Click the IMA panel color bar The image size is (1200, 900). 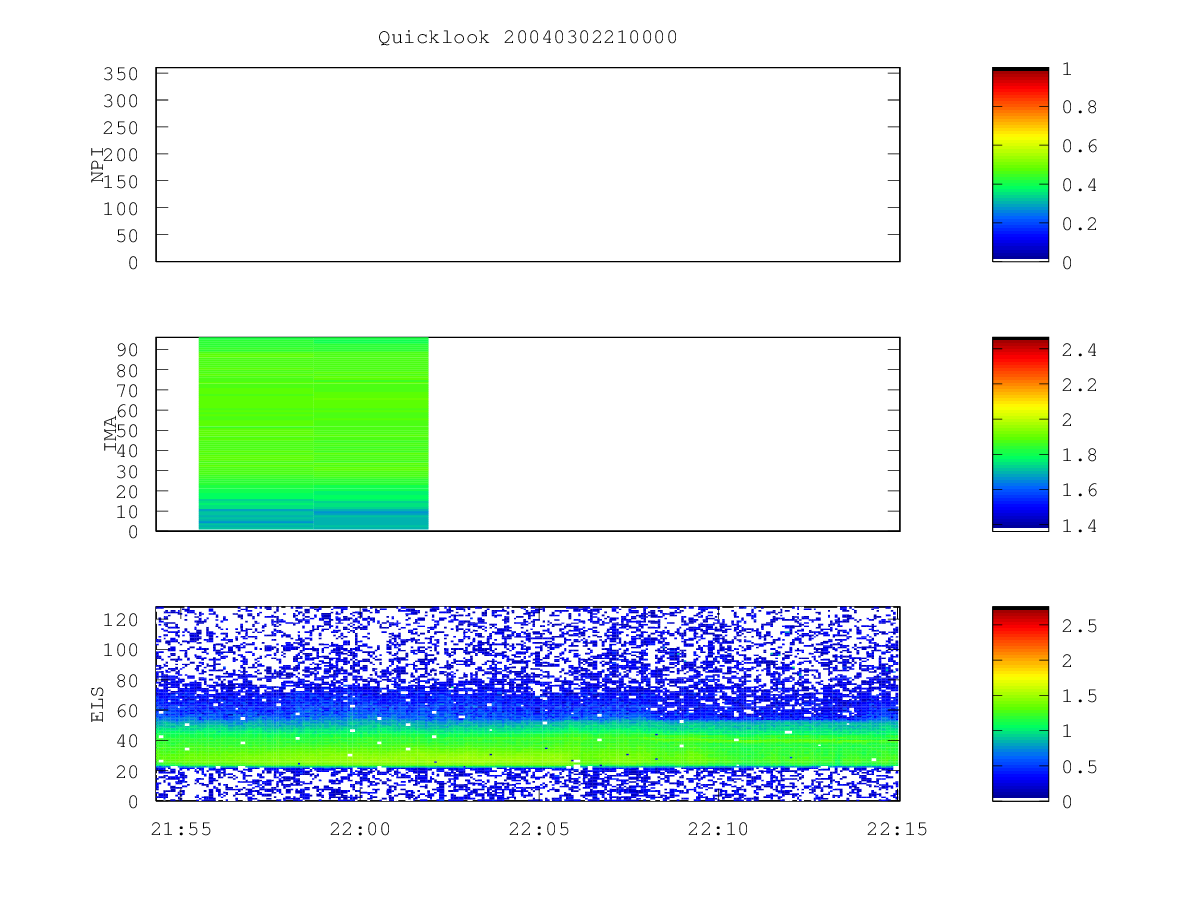(x=1020, y=434)
